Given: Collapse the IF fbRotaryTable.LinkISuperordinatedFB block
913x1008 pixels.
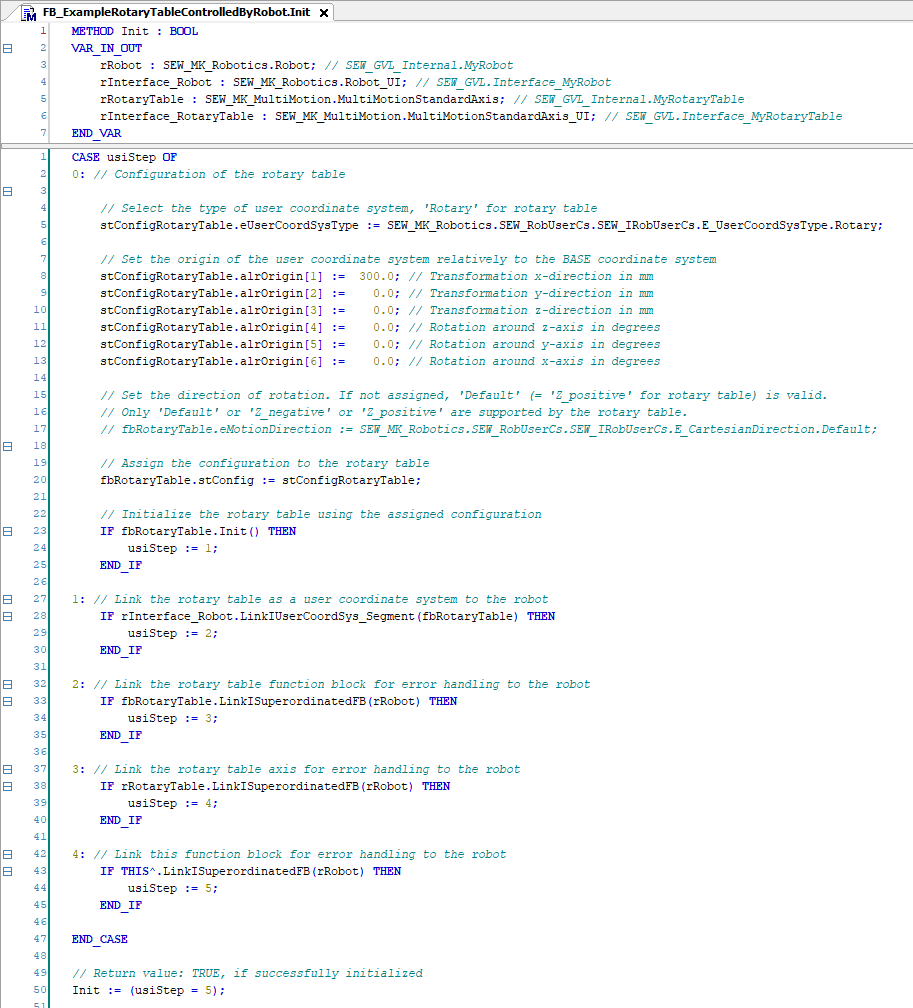Looking at the screenshot, I should click(x=8, y=701).
